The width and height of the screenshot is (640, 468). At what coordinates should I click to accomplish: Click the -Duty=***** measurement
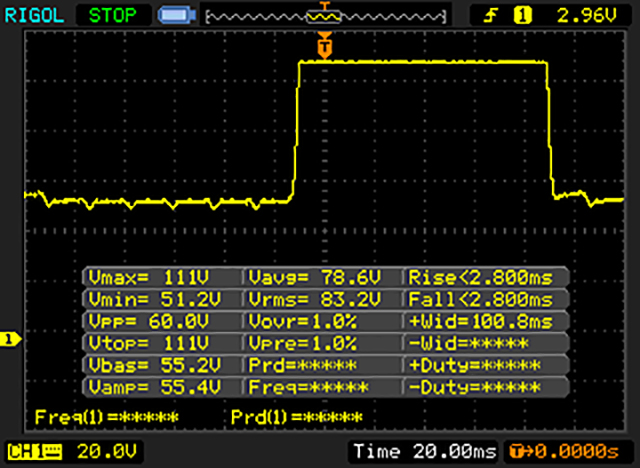475,387
